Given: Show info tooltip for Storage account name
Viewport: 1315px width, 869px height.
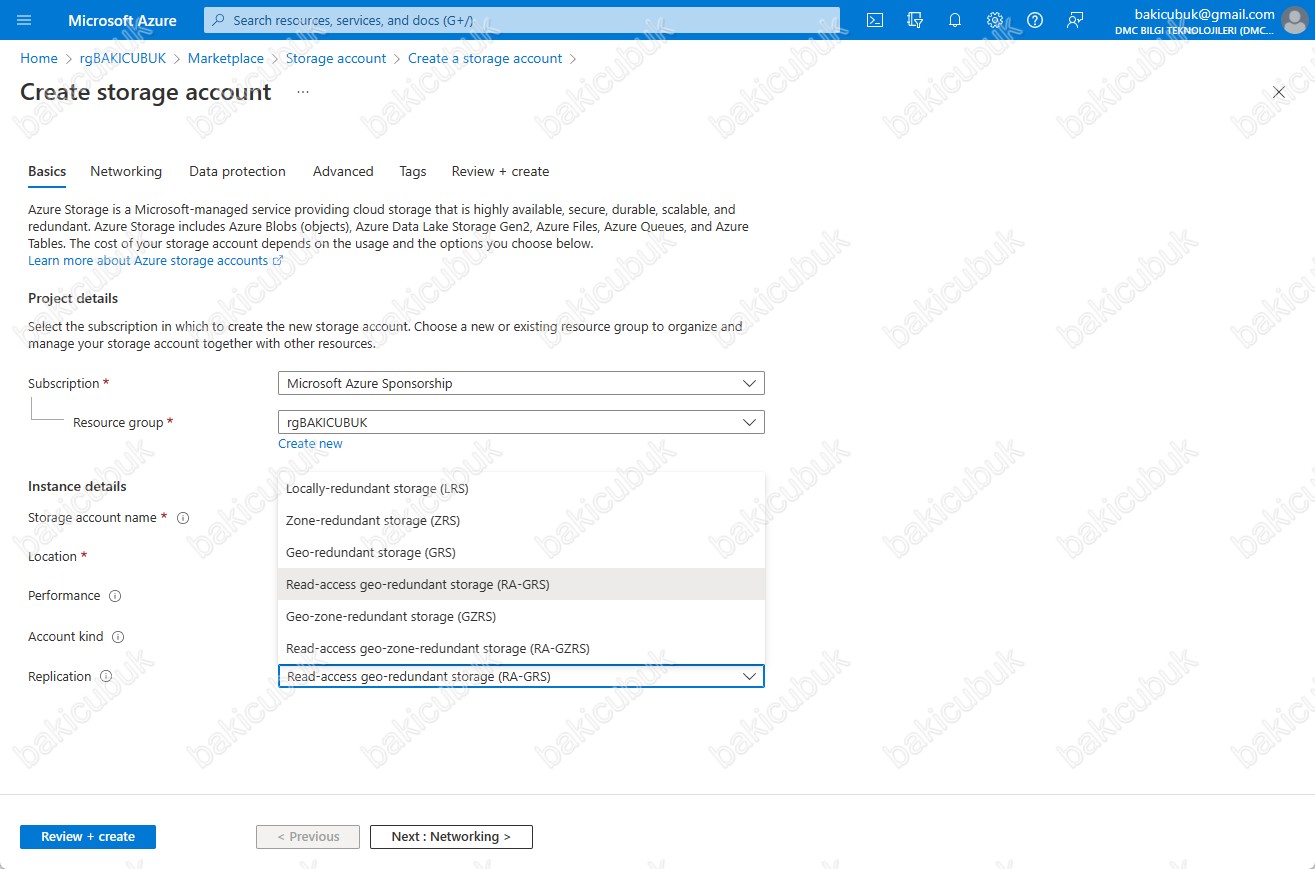Looking at the screenshot, I should point(183,518).
